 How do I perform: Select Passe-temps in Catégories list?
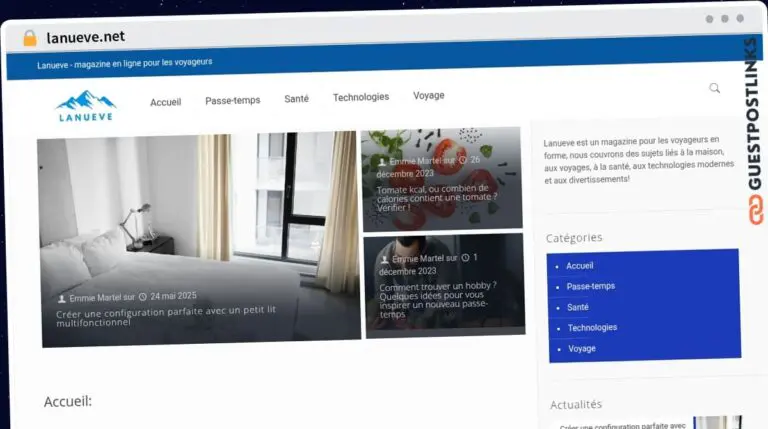(x=591, y=286)
